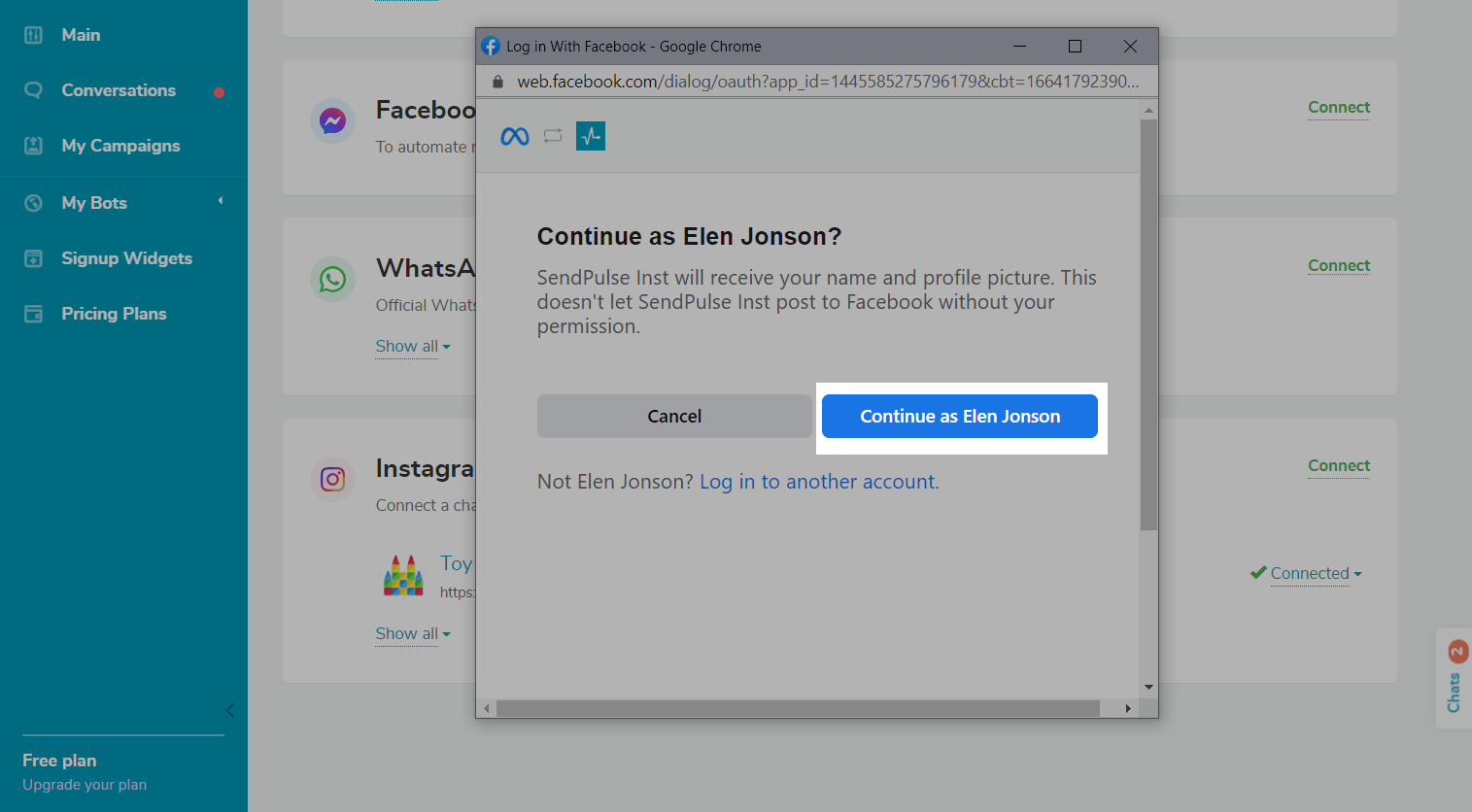Expand the My Bots submenu arrow
The width and height of the screenshot is (1472, 812).
coord(221,201)
